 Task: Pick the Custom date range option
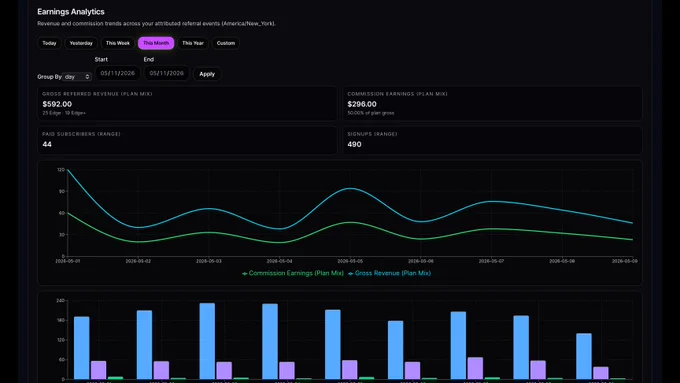tap(226, 43)
